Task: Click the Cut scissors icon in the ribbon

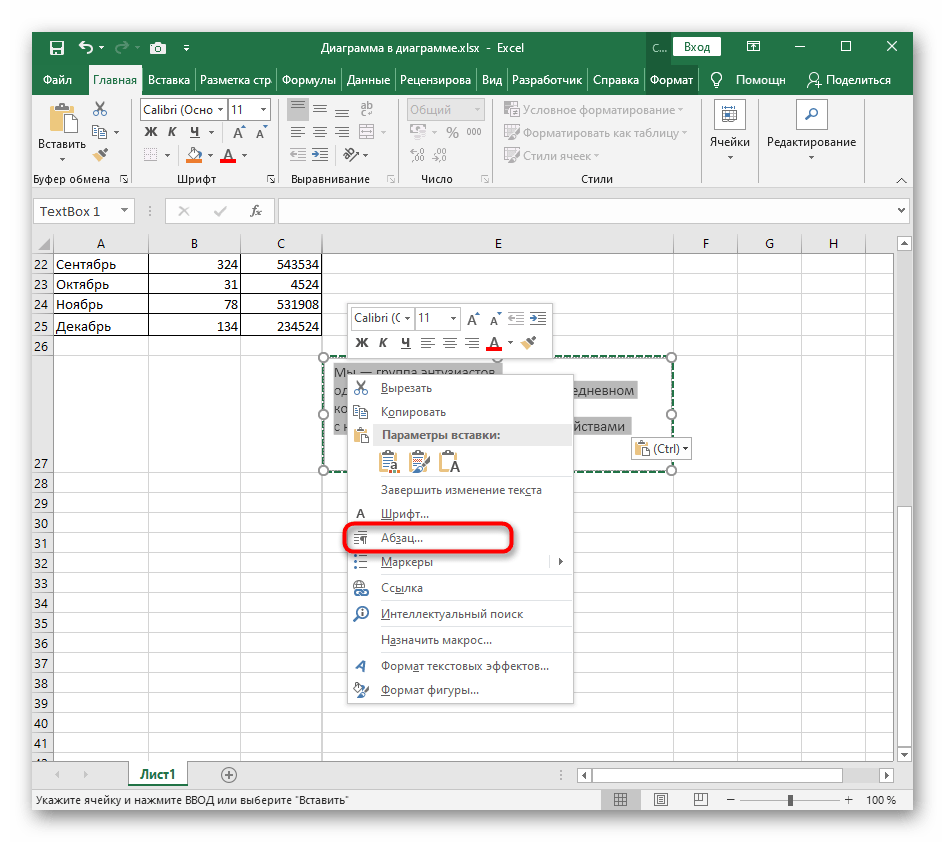Action: (x=100, y=110)
